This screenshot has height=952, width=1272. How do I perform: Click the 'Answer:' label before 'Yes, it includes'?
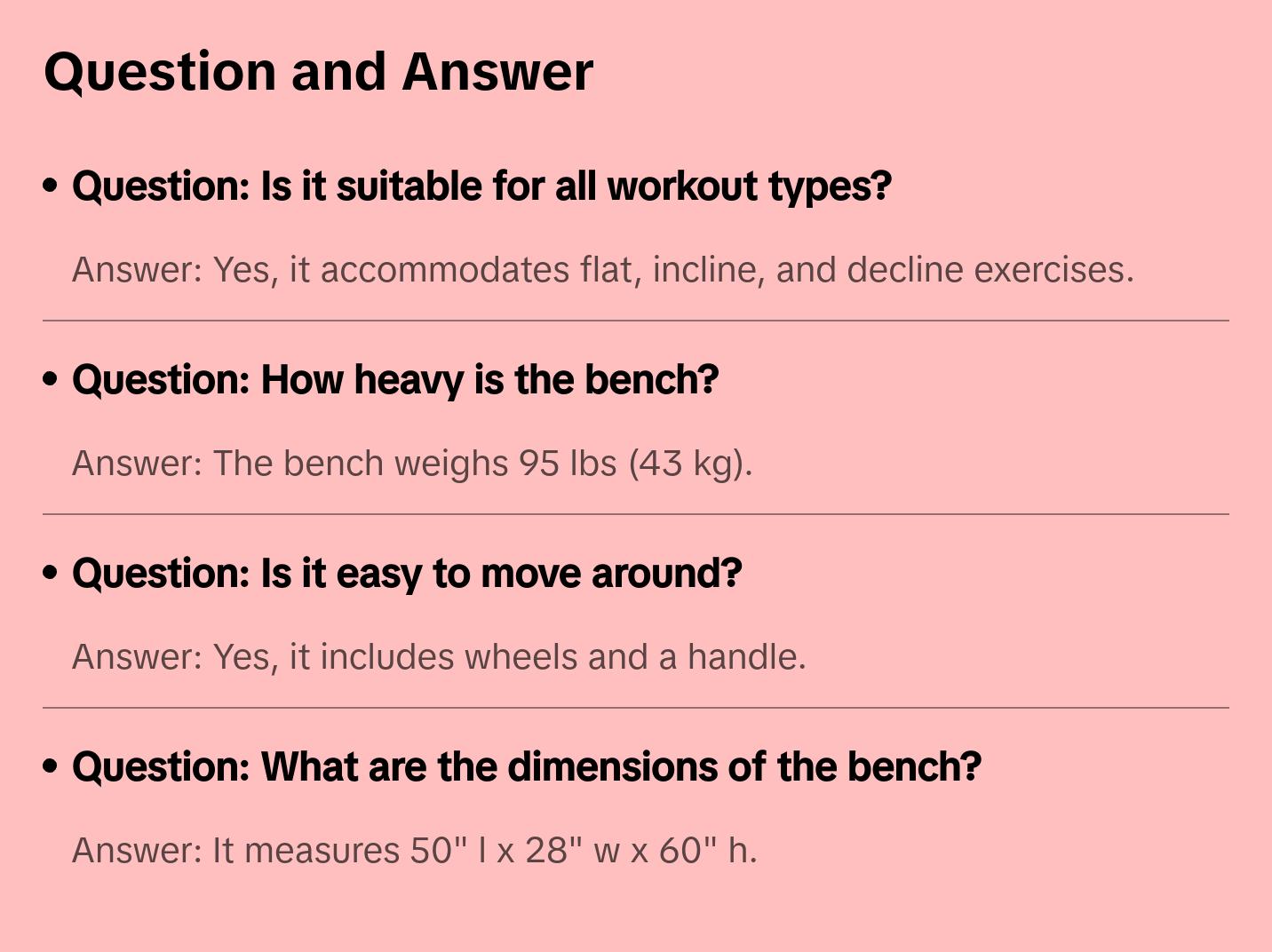pyautogui.click(x=138, y=657)
